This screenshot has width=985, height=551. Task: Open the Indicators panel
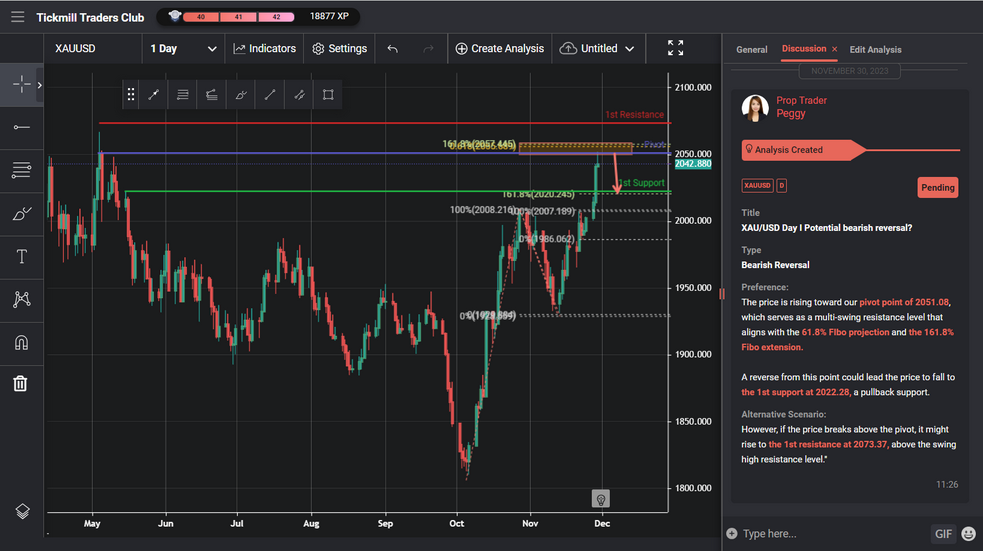[x=264, y=48]
